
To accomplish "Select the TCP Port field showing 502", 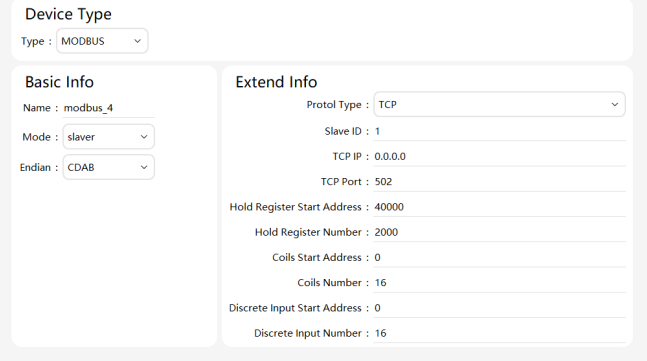I will [499, 182].
